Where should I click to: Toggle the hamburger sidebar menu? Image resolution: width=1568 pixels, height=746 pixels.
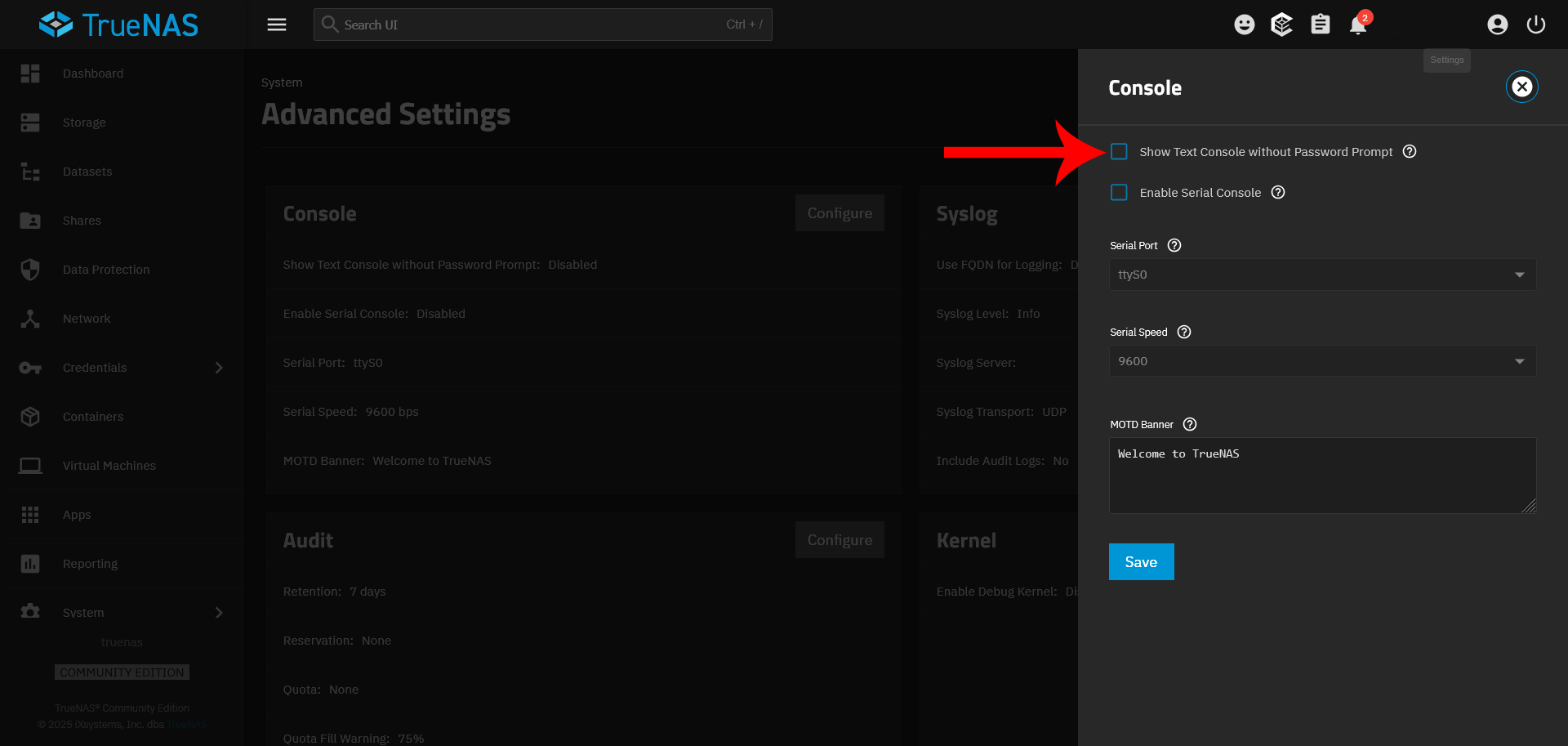(x=277, y=25)
